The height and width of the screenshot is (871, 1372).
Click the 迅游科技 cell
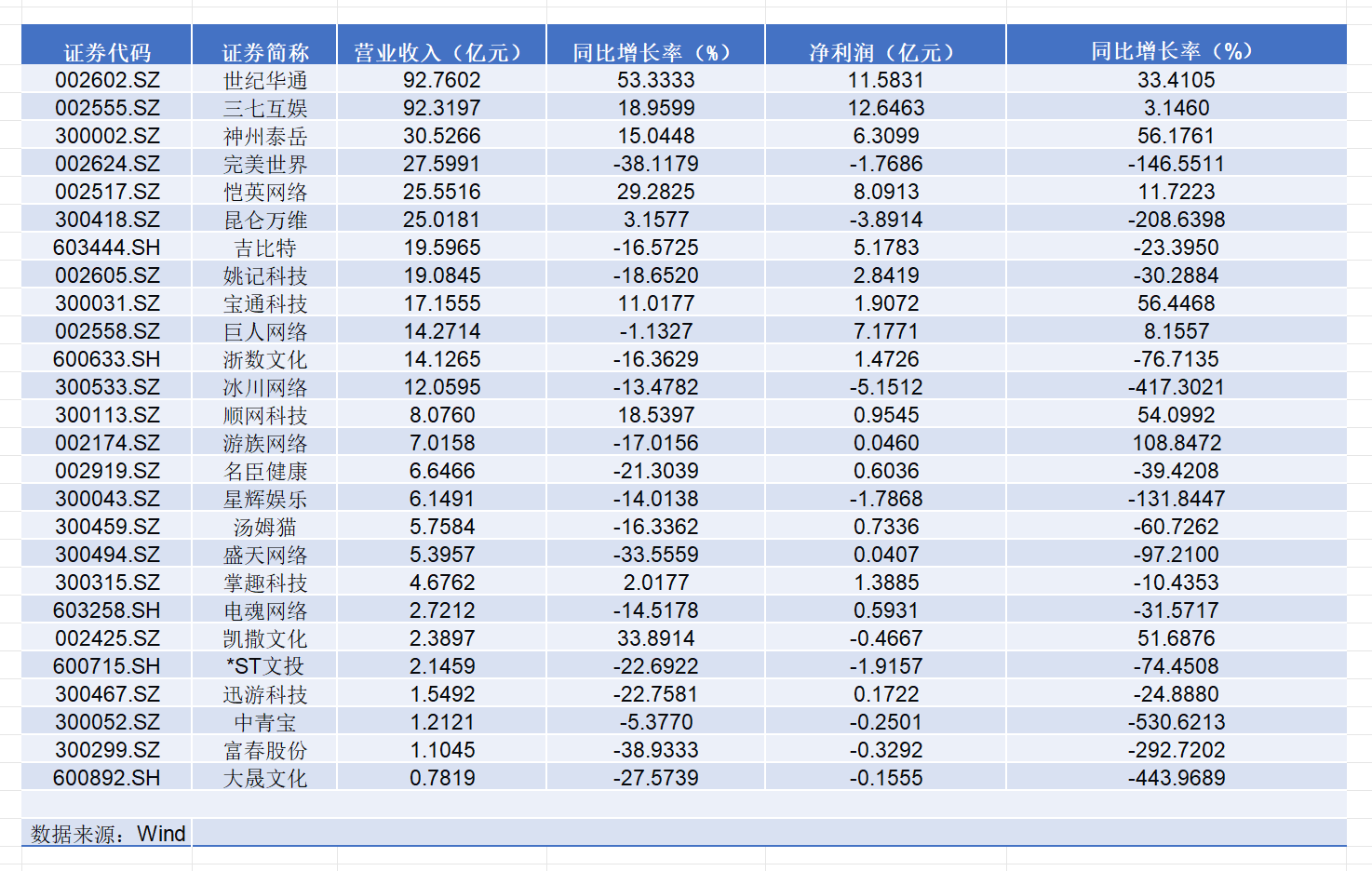tap(265, 694)
